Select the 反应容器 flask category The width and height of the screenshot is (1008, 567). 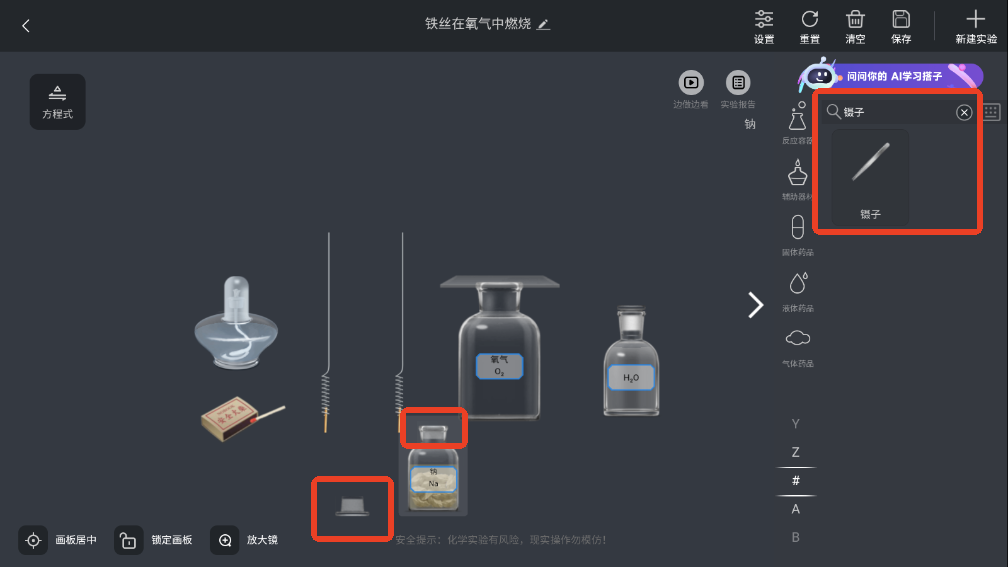click(797, 123)
